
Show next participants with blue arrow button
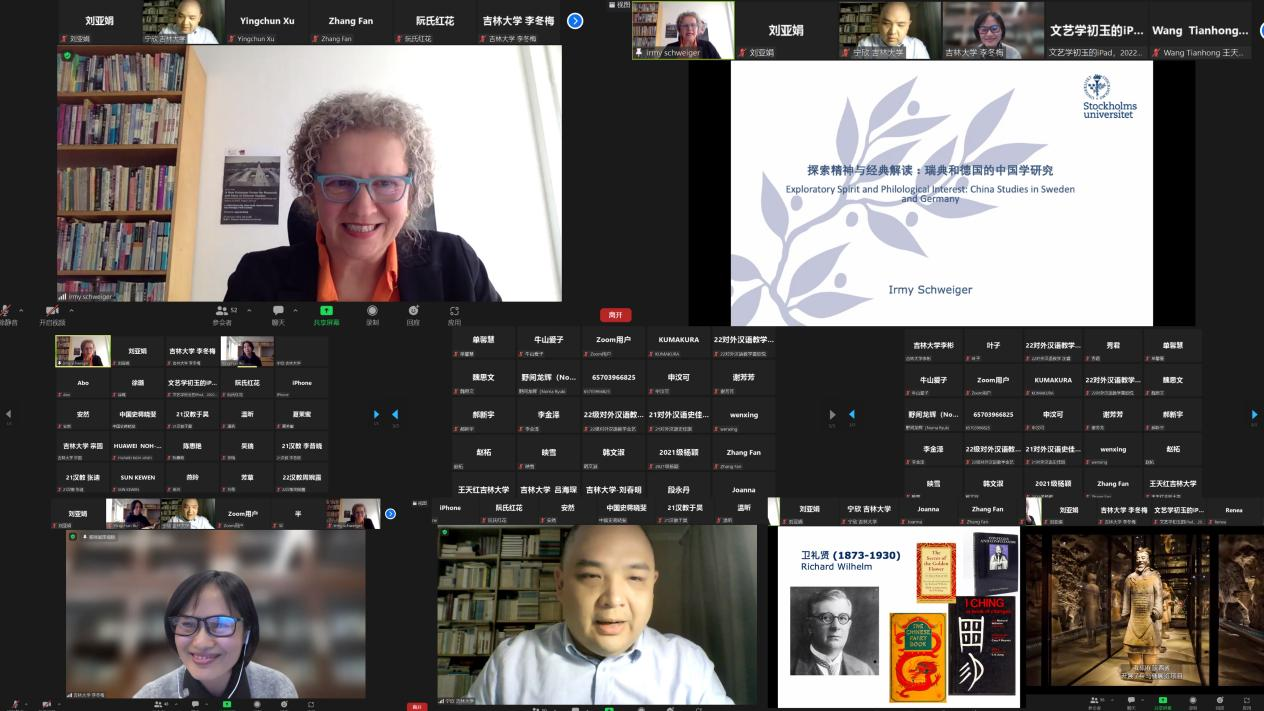[x=574, y=20]
